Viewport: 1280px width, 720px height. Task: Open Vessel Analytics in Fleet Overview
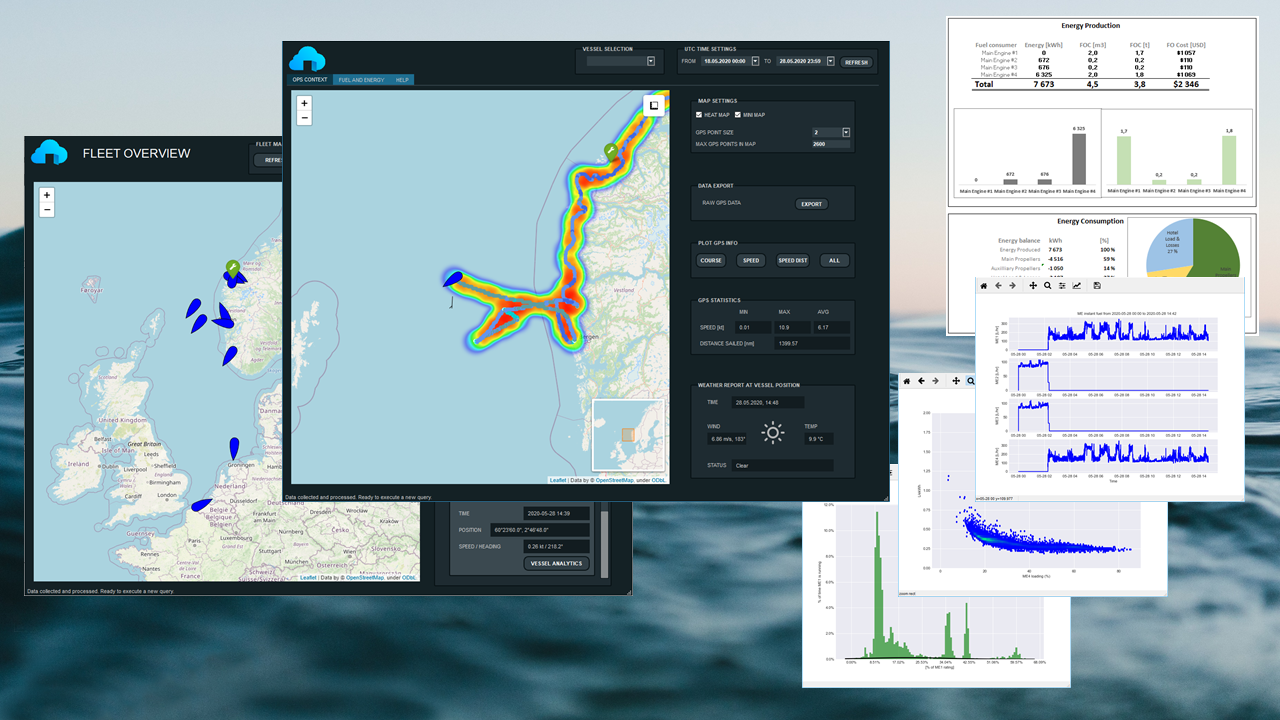557,564
